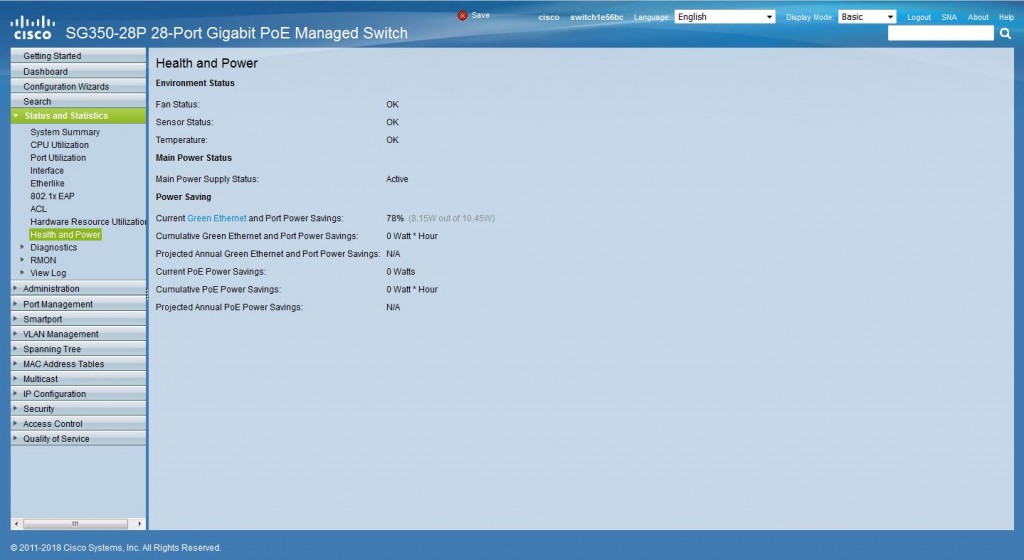Screen dimensions: 1024x560
Task: Click the Current PoE Power Savings value
Action: [400, 272]
